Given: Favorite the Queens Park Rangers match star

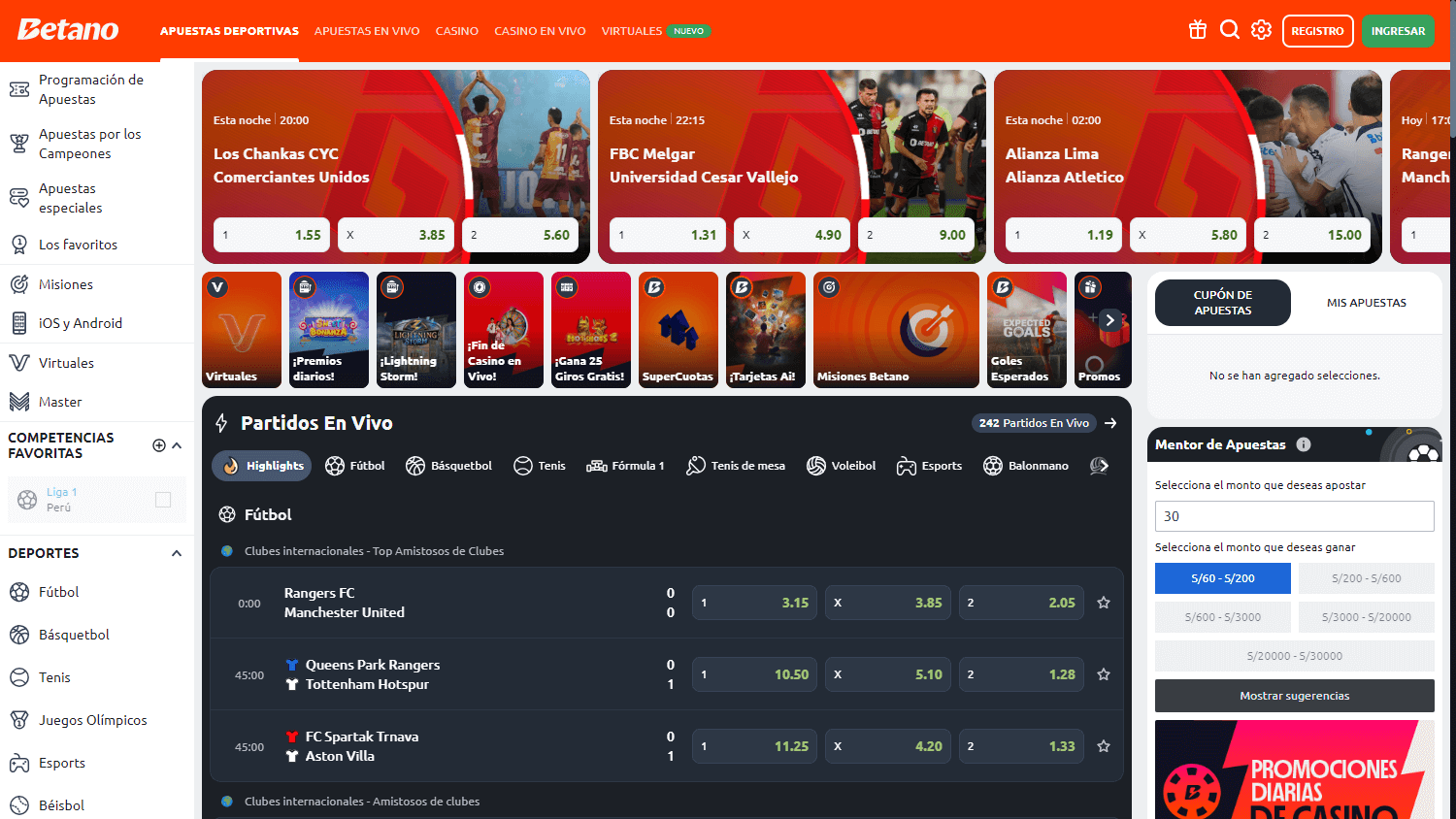Looking at the screenshot, I should [x=1104, y=674].
